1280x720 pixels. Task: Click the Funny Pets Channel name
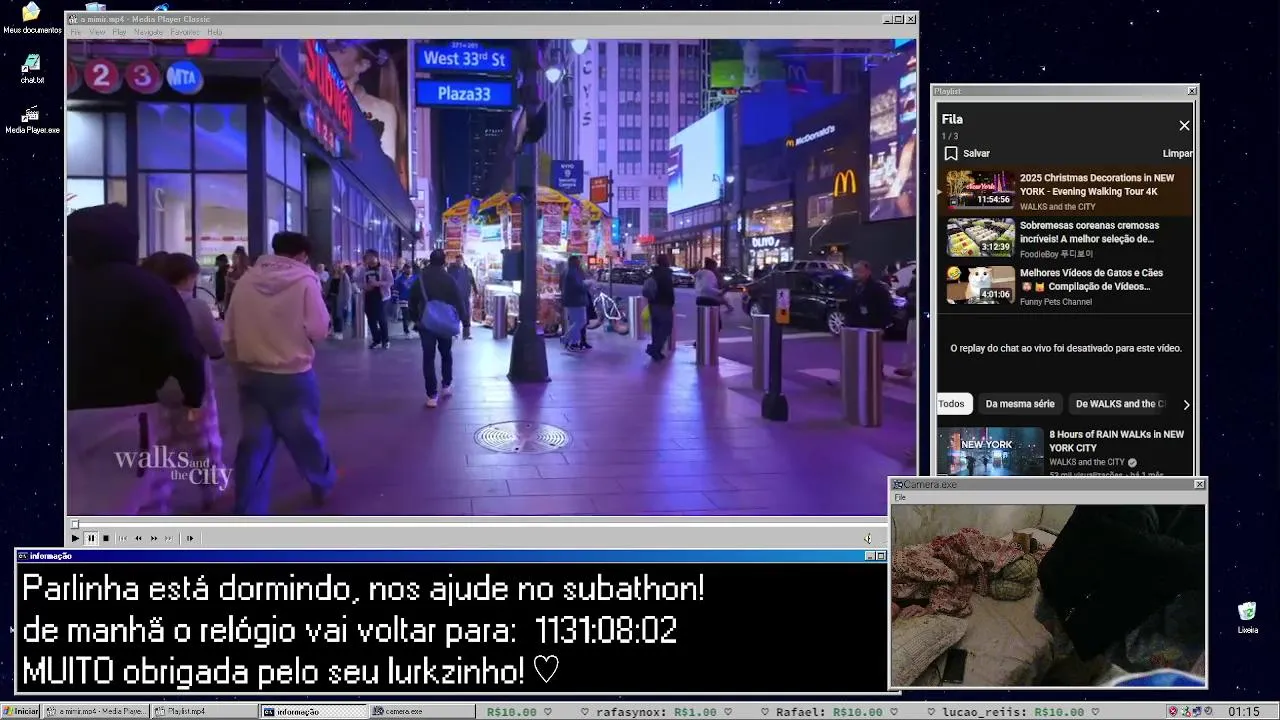click(x=1056, y=302)
